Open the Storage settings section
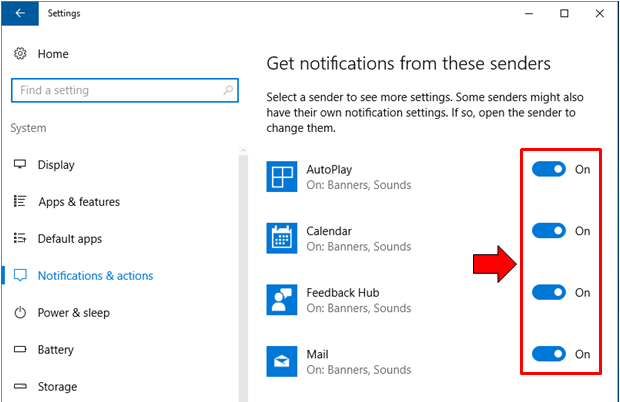 (58, 387)
